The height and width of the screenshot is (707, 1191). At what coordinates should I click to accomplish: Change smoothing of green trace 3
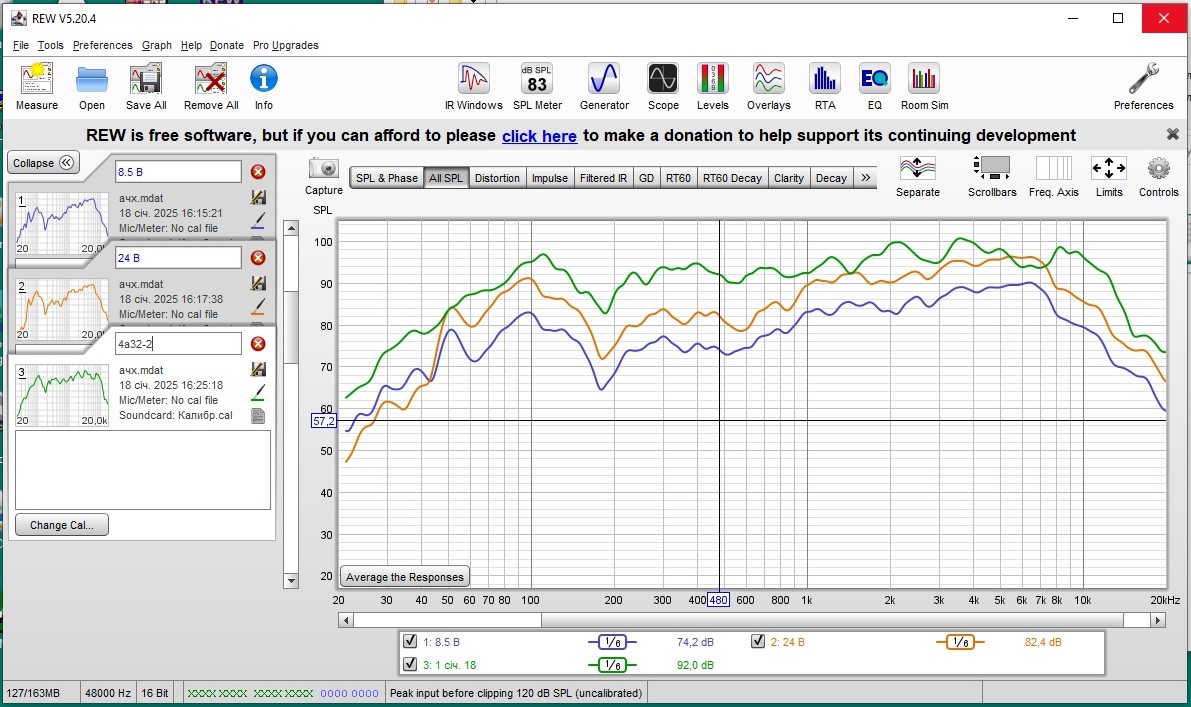(x=612, y=665)
